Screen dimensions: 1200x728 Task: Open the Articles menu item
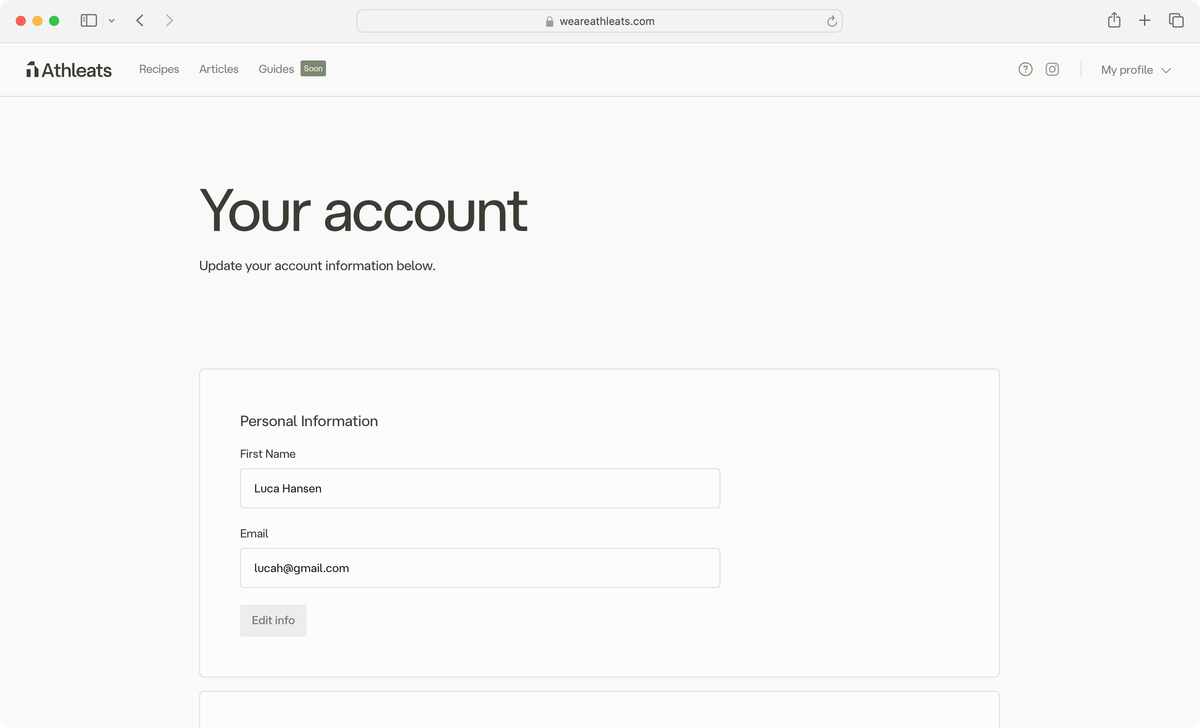(x=219, y=69)
